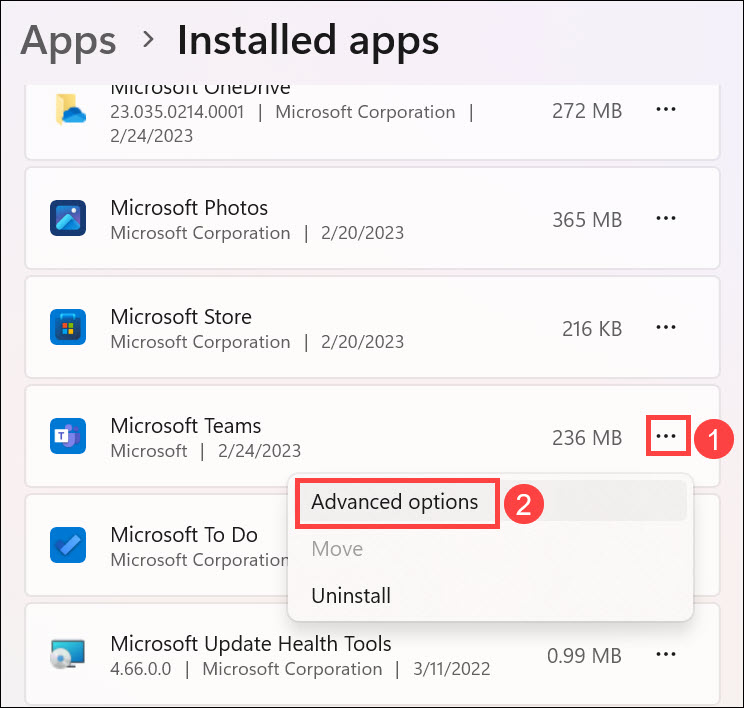
Task: Click the greyed-out Move menu entry
Action: [x=337, y=549]
